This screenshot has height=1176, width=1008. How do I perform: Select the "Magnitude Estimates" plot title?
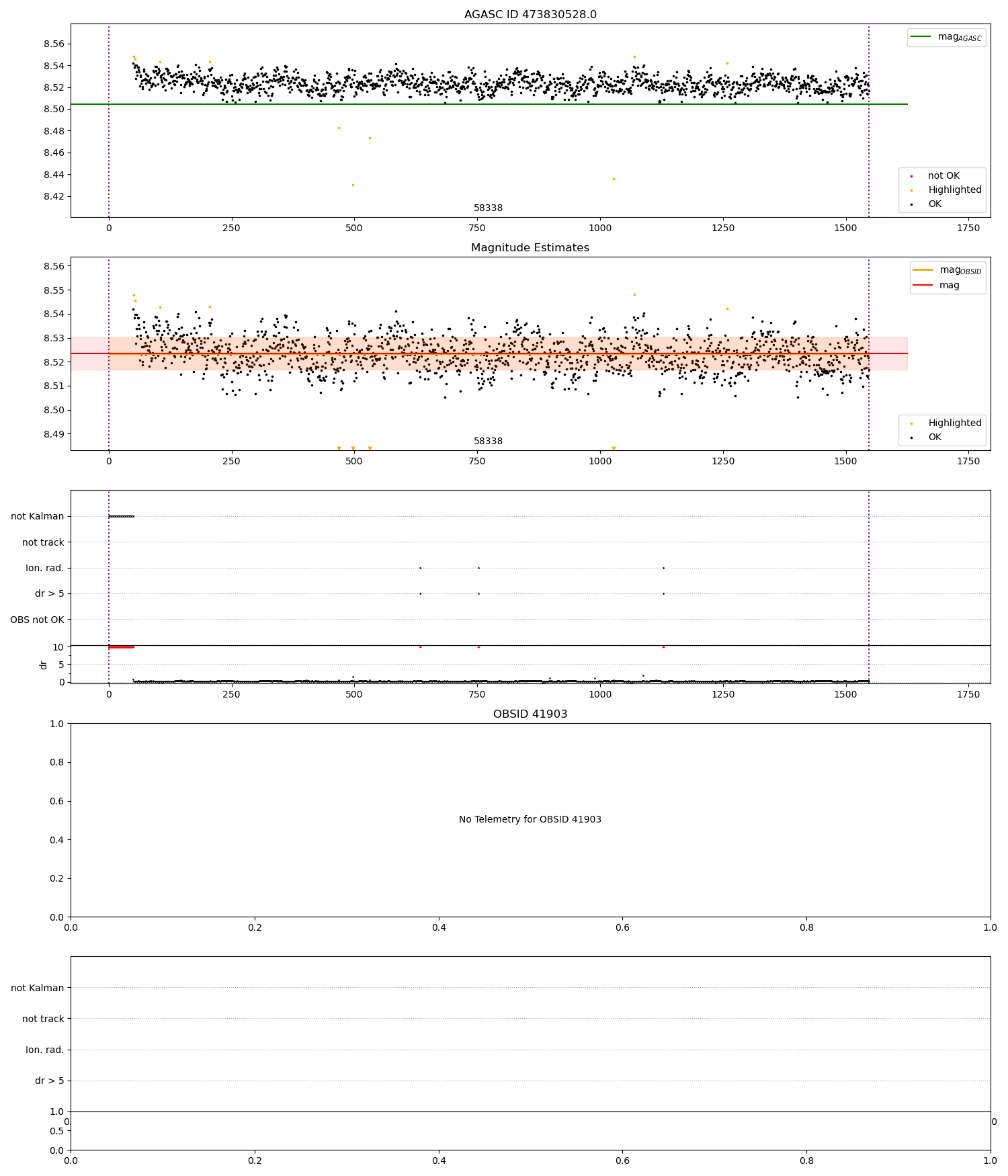(x=530, y=248)
